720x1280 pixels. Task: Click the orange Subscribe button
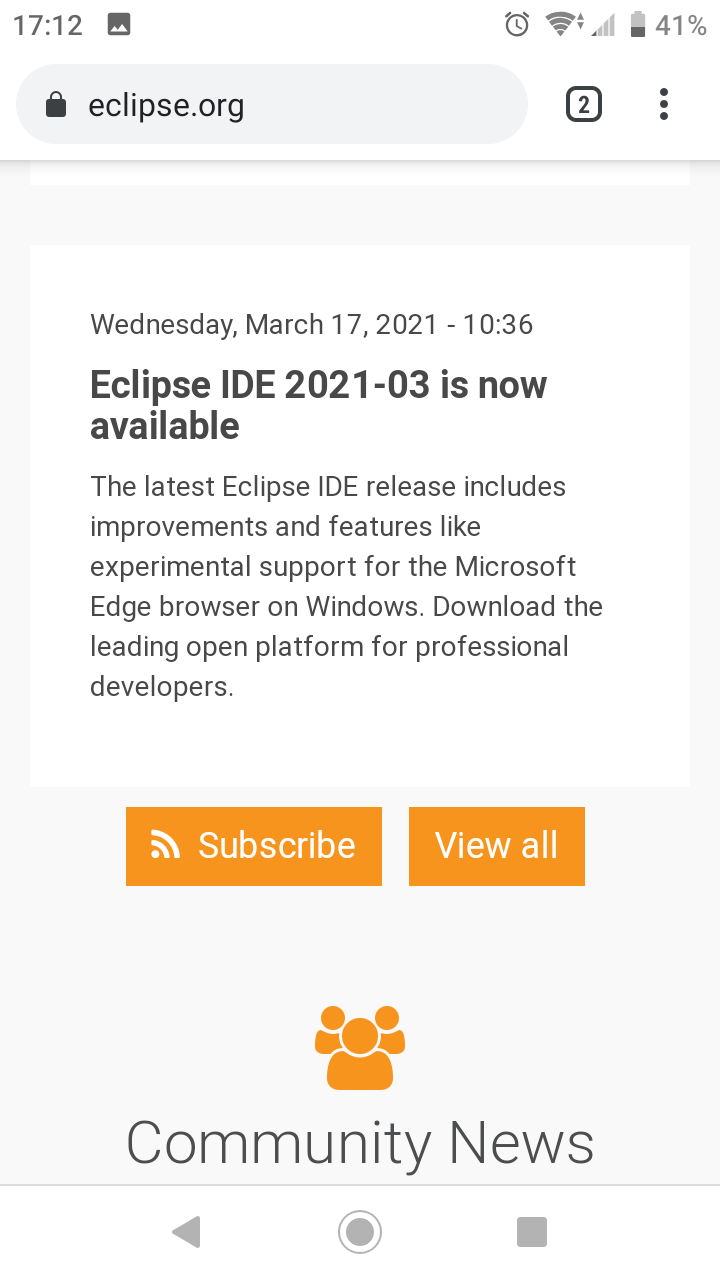click(x=254, y=846)
